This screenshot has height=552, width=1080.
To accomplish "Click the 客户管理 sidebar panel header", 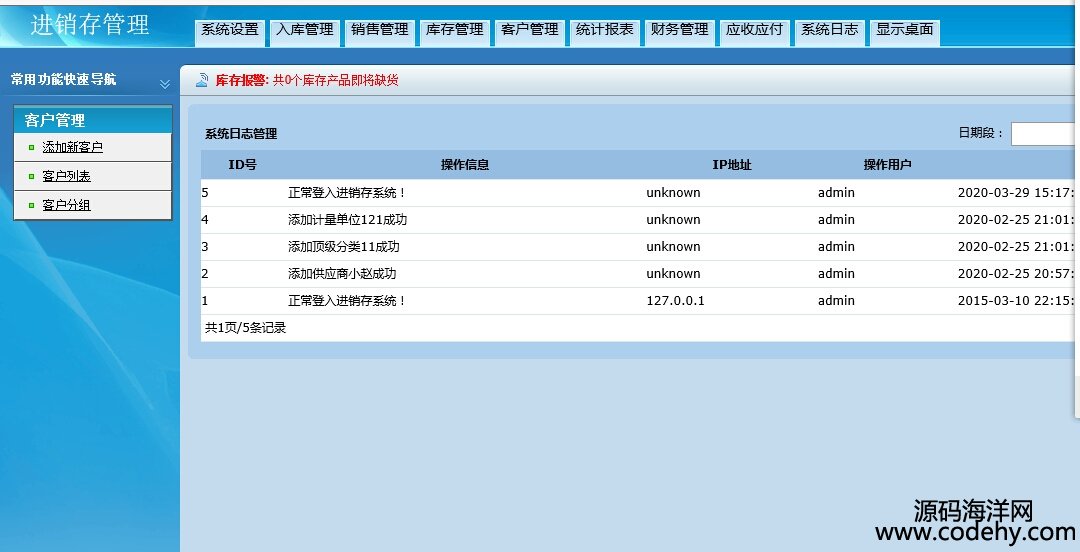I will (x=93, y=120).
